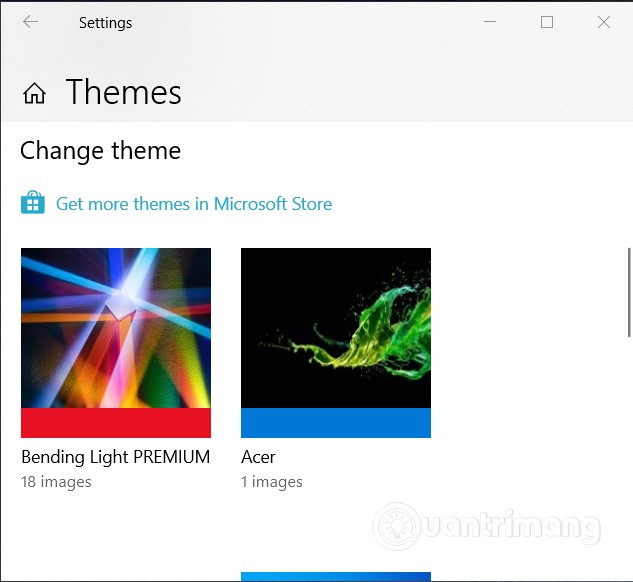Image resolution: width=633 pixels, height=582 pixels.
Task: Go back using the back arrow
Action: point(30,22)
